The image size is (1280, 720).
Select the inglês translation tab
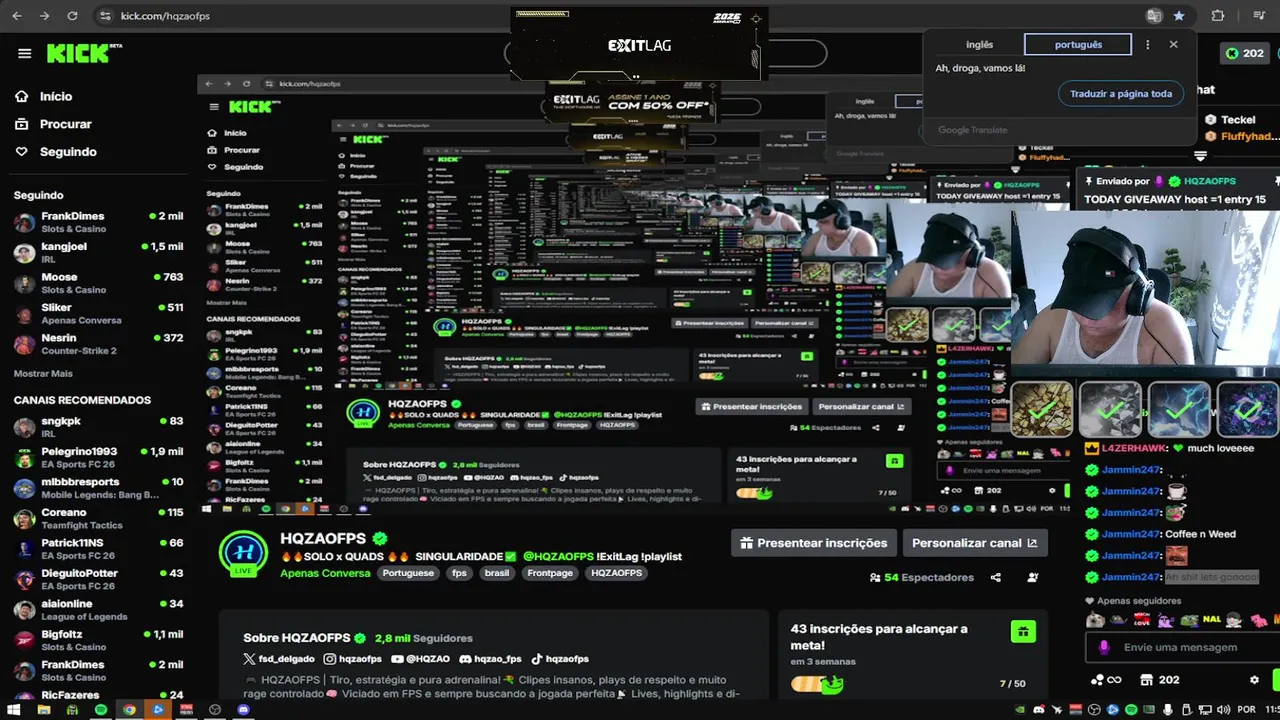(979, 44)
